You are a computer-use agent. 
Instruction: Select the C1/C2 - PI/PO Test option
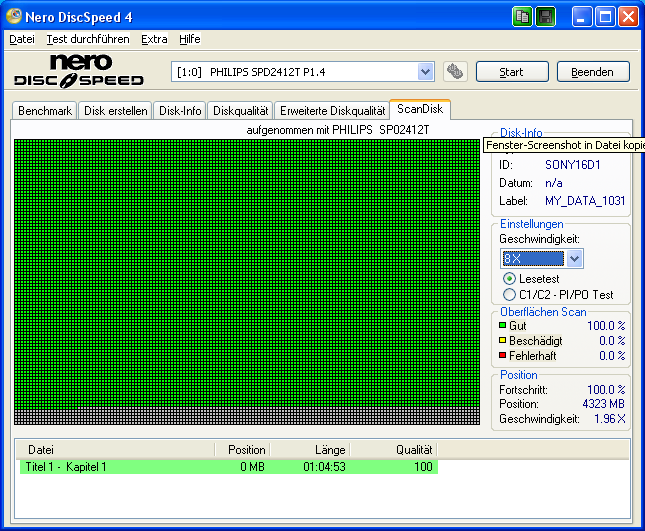pos(510,295)
